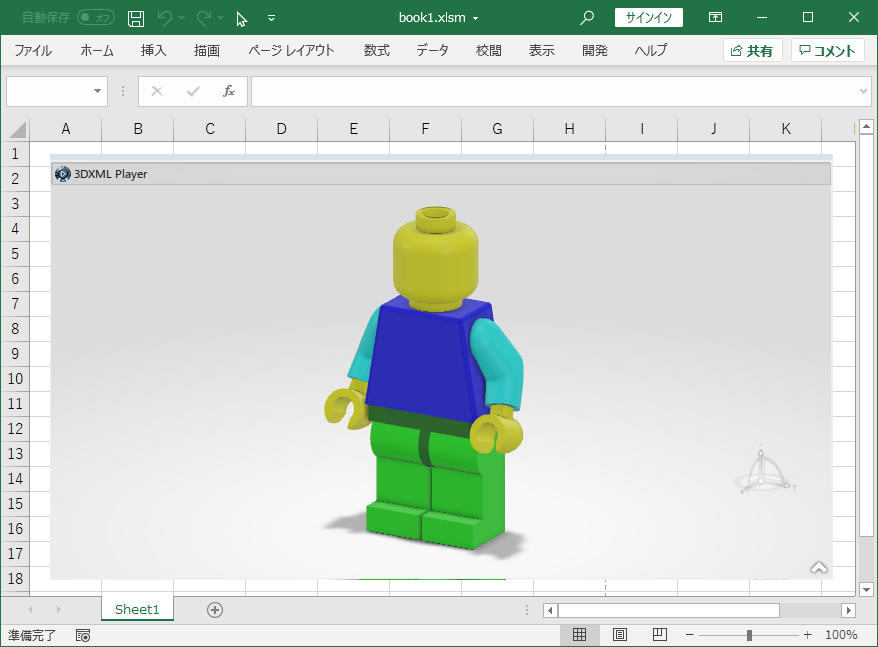Click the Undo arrow icon
Screen dimensions: 878x647
click(x=165, y=18)
